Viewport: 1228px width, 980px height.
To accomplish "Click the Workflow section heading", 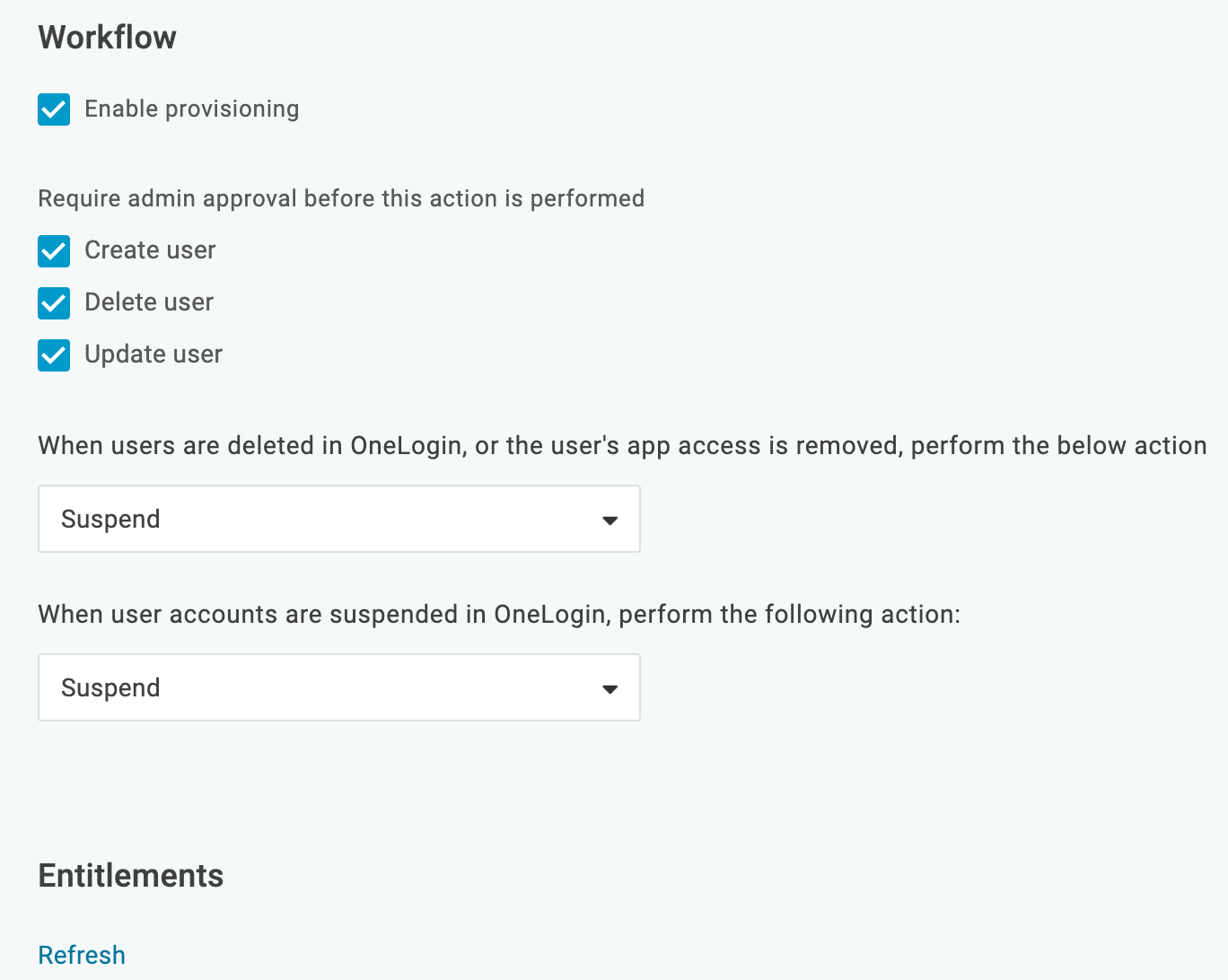I will point(108,38).
